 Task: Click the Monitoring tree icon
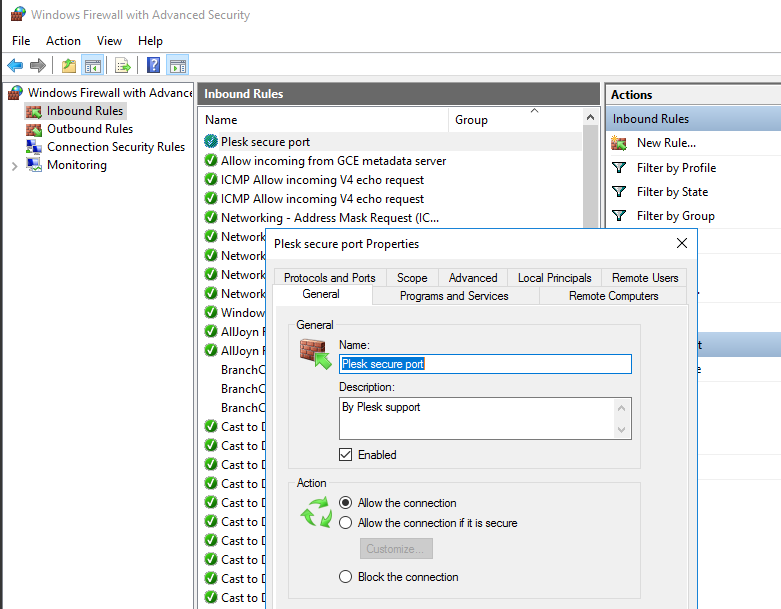pos(34,165)
